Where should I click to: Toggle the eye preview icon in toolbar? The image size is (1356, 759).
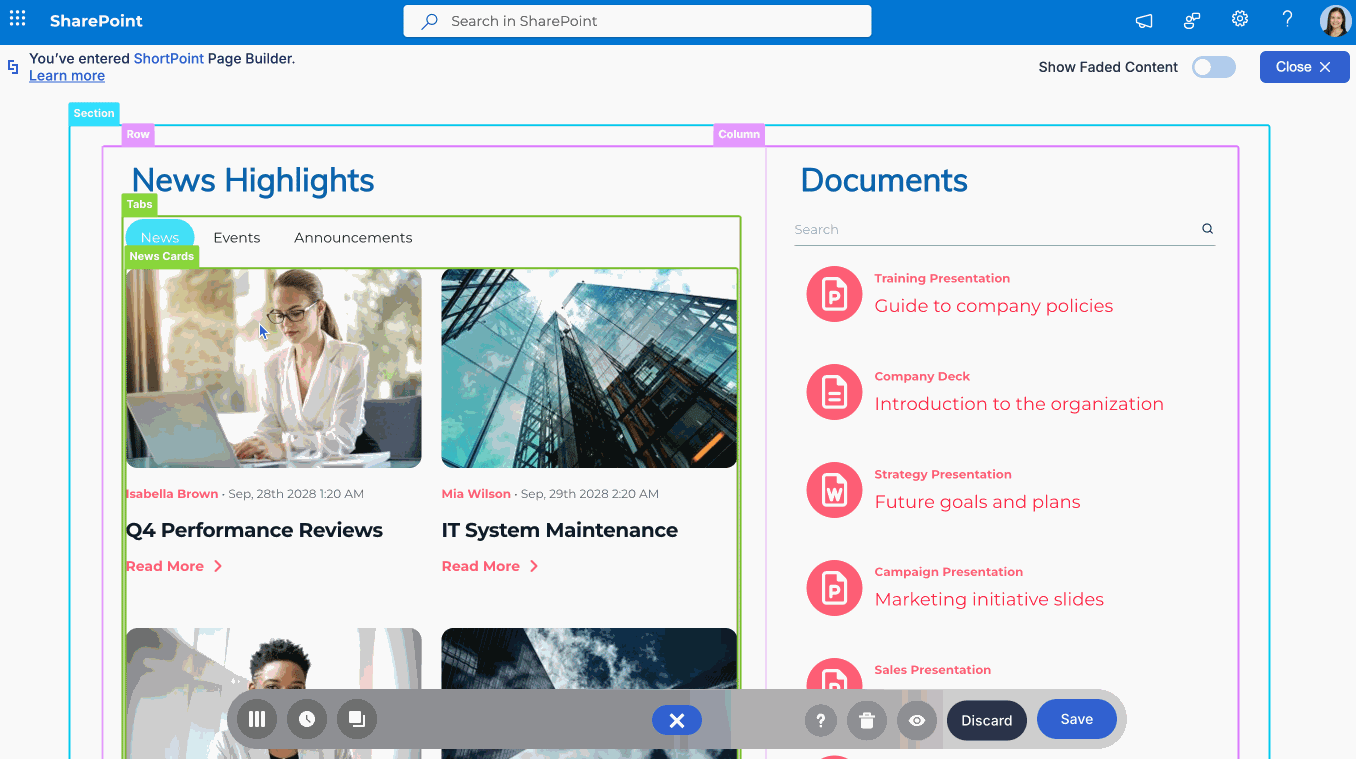click(917, 720)
